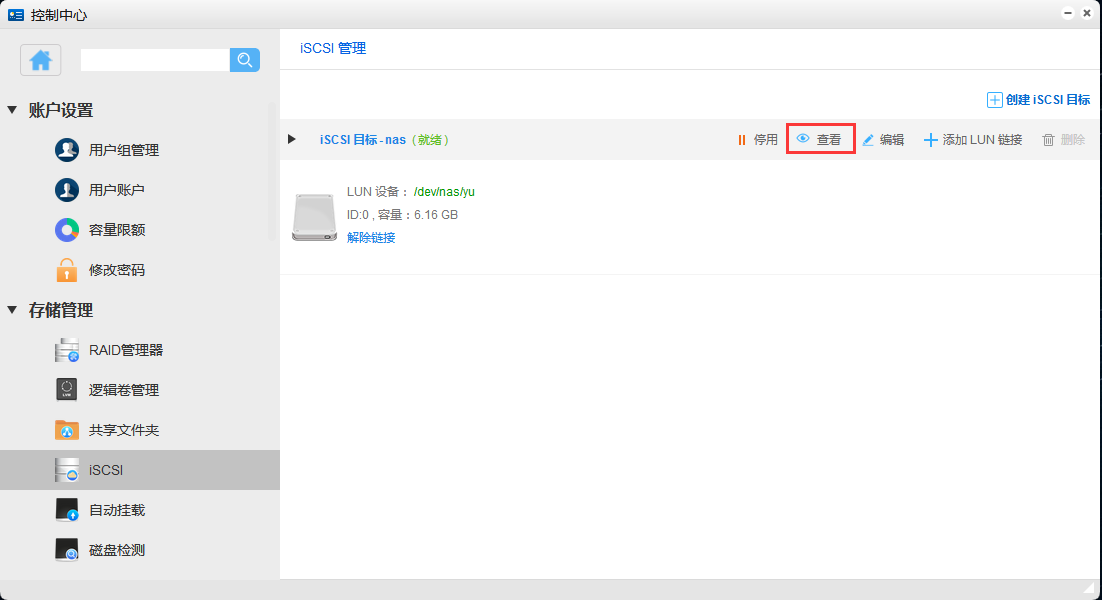The width and height of the screenshot is (1102, 600).
Task: Select 用户账户 label in sidebar
Action: tap(117, 190)
